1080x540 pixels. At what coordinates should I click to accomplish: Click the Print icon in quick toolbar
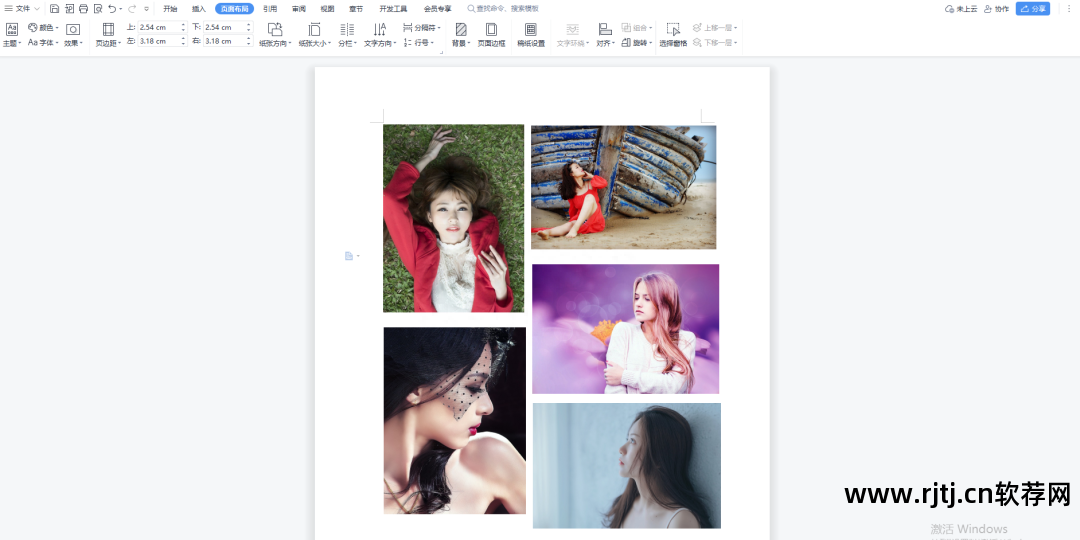(x=84, y=9)
